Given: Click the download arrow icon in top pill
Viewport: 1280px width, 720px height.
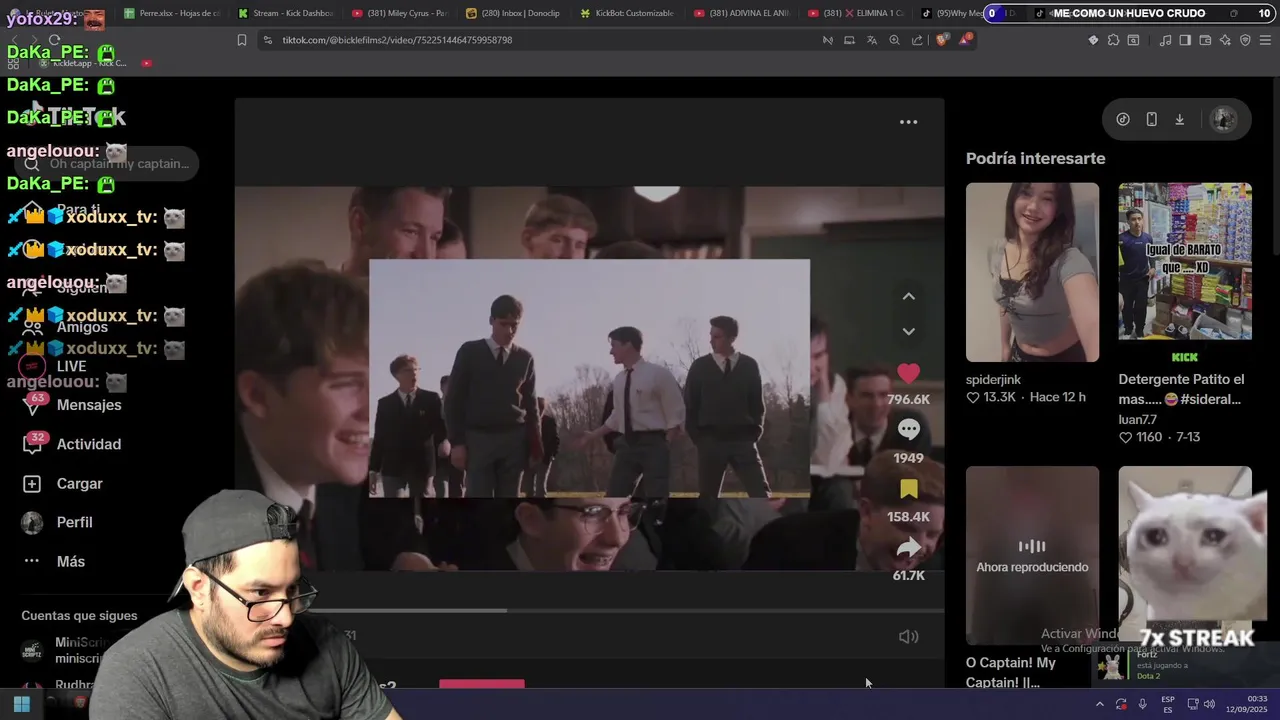Looking at the screenshot, I should (1179, 119).
